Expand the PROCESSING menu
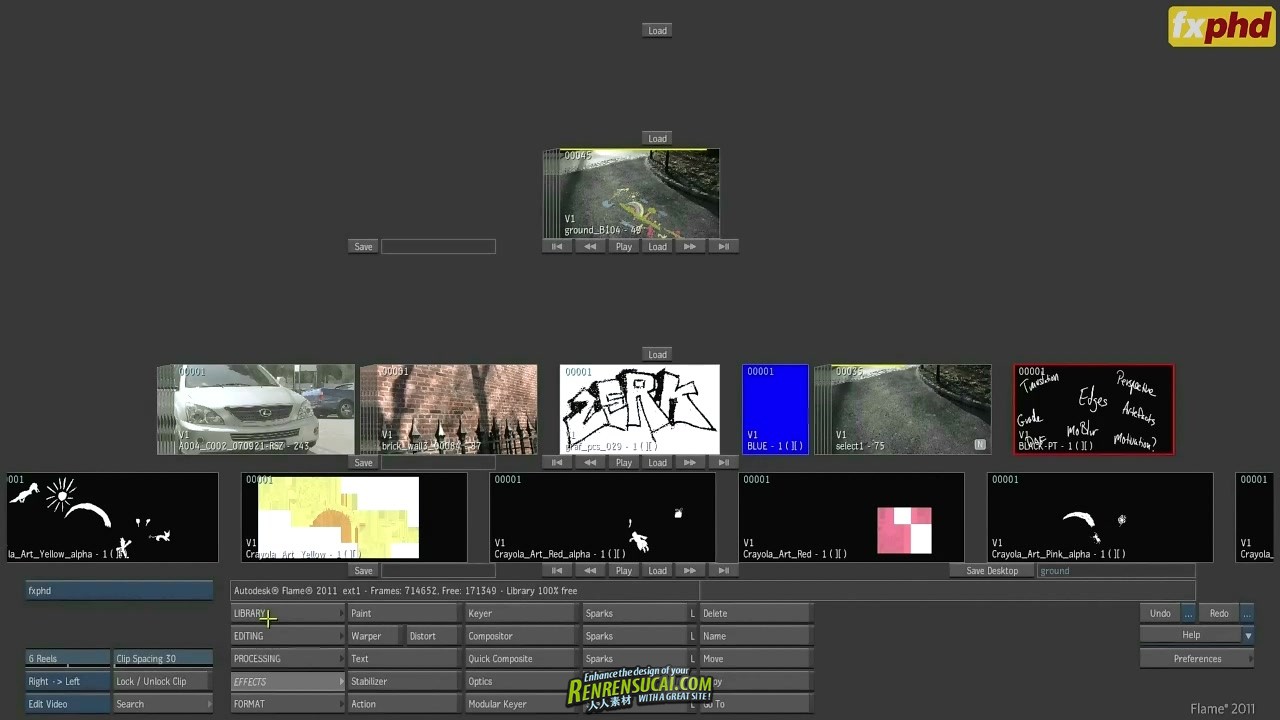 point(287,659)
